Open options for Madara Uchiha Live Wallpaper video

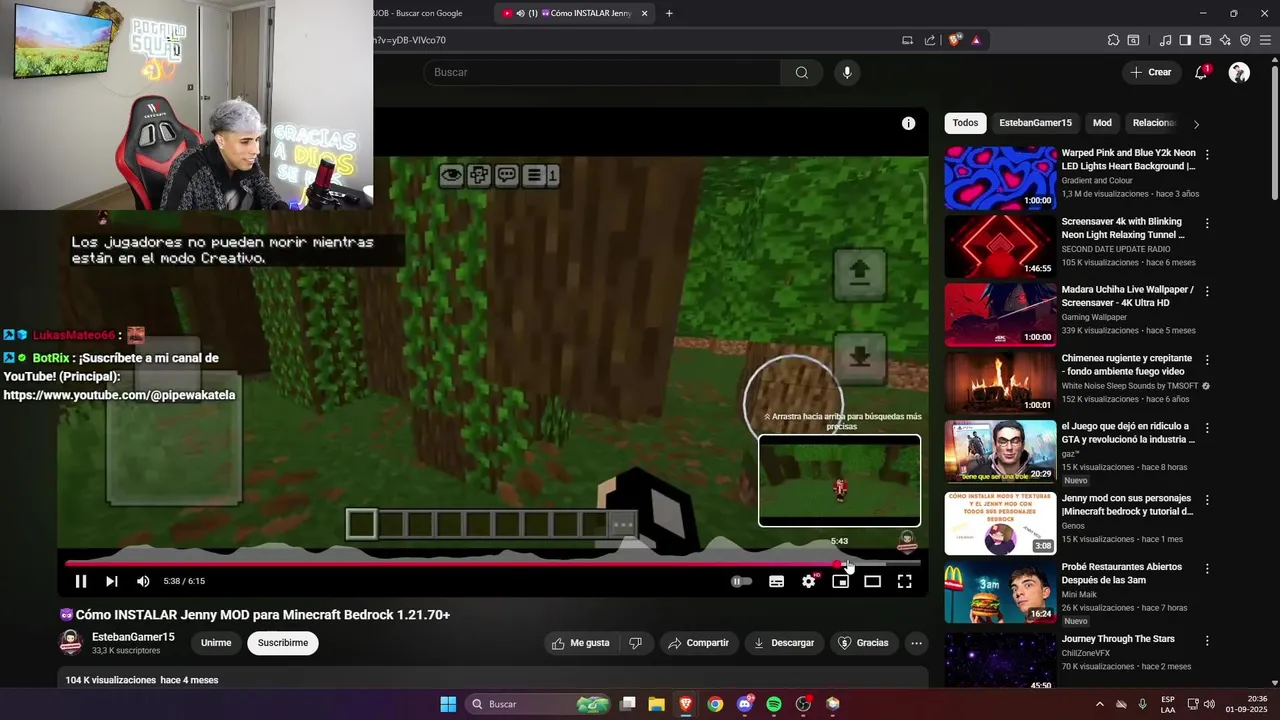pos(1207,291)
